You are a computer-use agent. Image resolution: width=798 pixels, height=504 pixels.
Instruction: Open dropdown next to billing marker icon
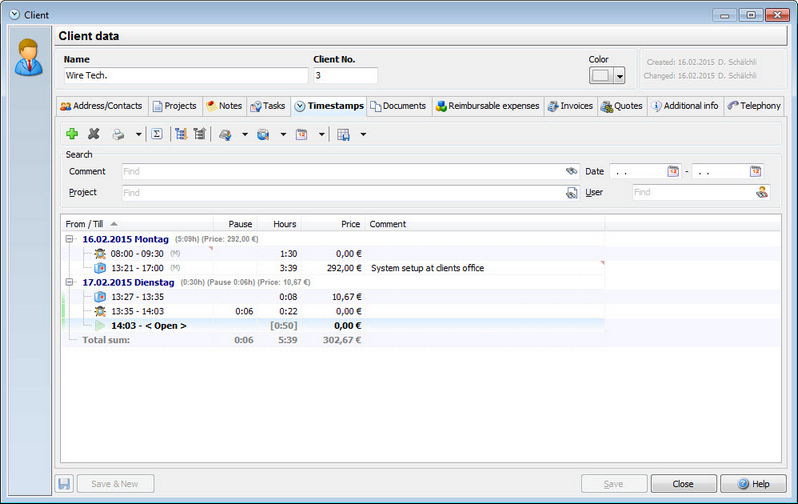(x=245, y=134)
